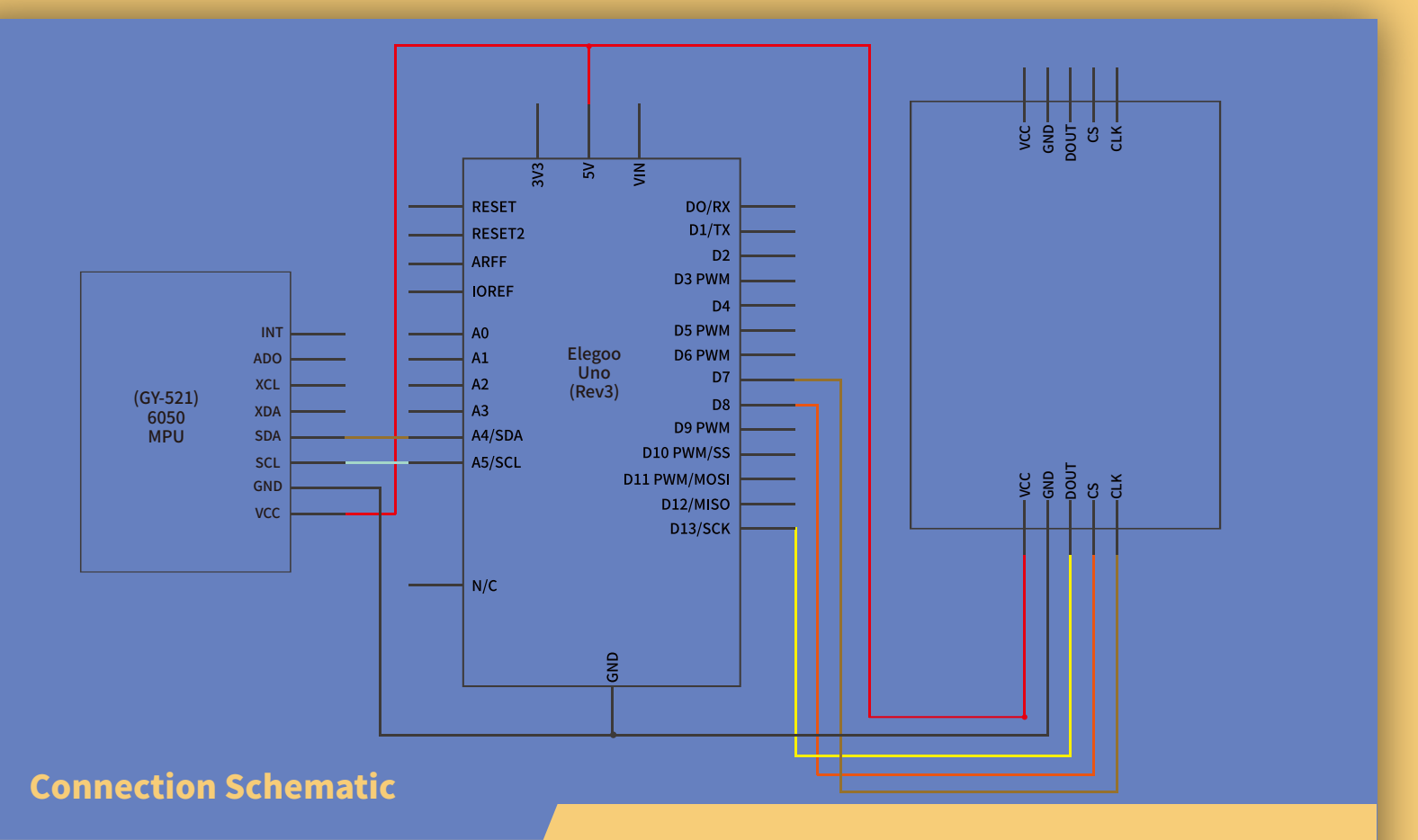
Task: Select the ARFF pin label
Action: point(489,262)
